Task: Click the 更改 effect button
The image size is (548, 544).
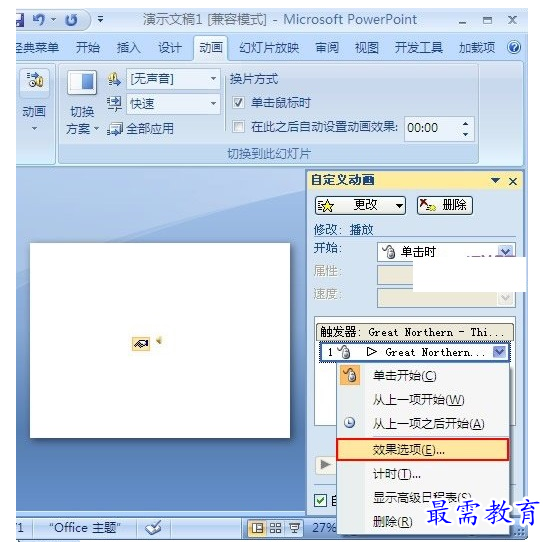Action: point(360,205)
